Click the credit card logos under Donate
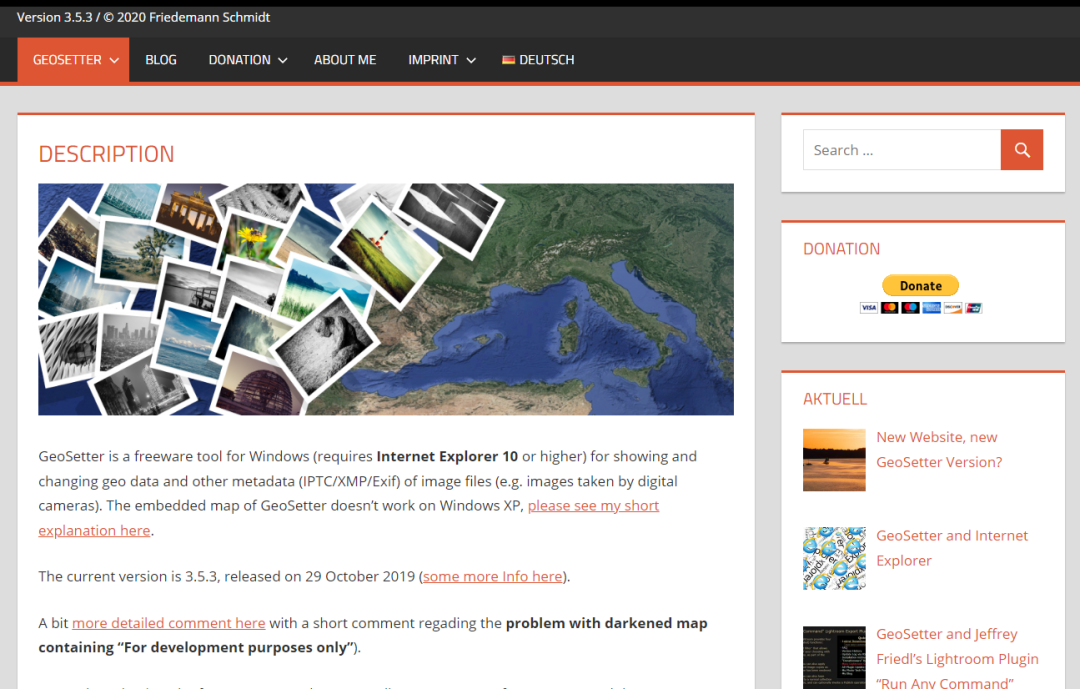The image size is (1080, 689). 920,307
